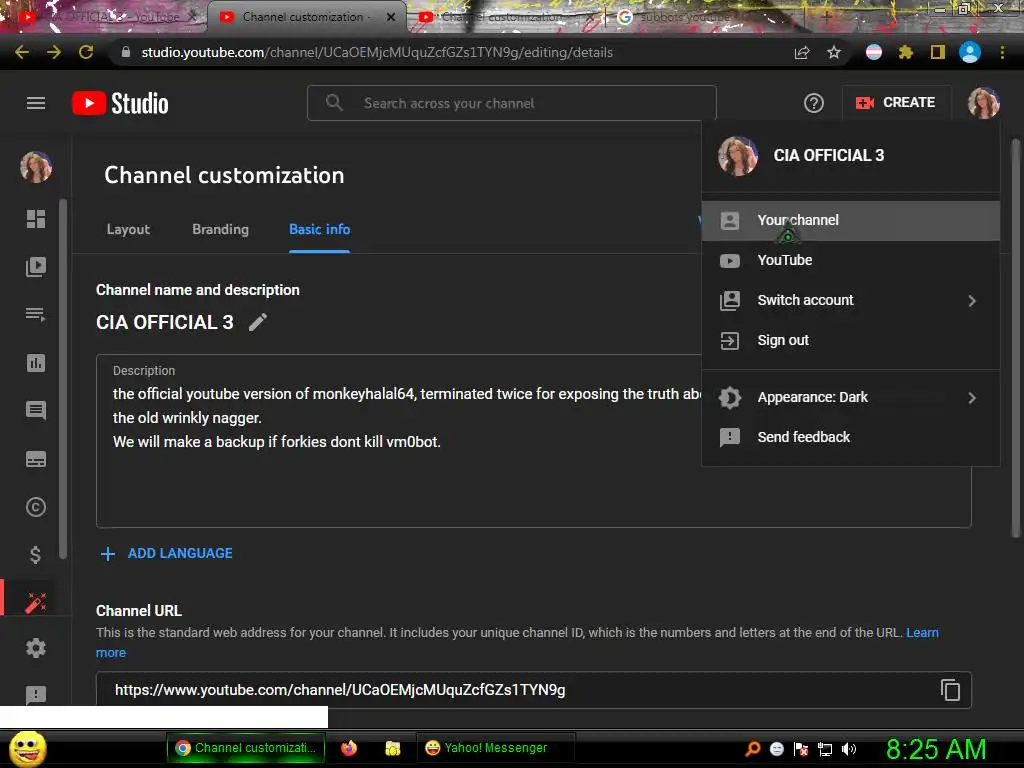Click the browser address bar URL
The image size is (1024, 768).
coord(377,52)
